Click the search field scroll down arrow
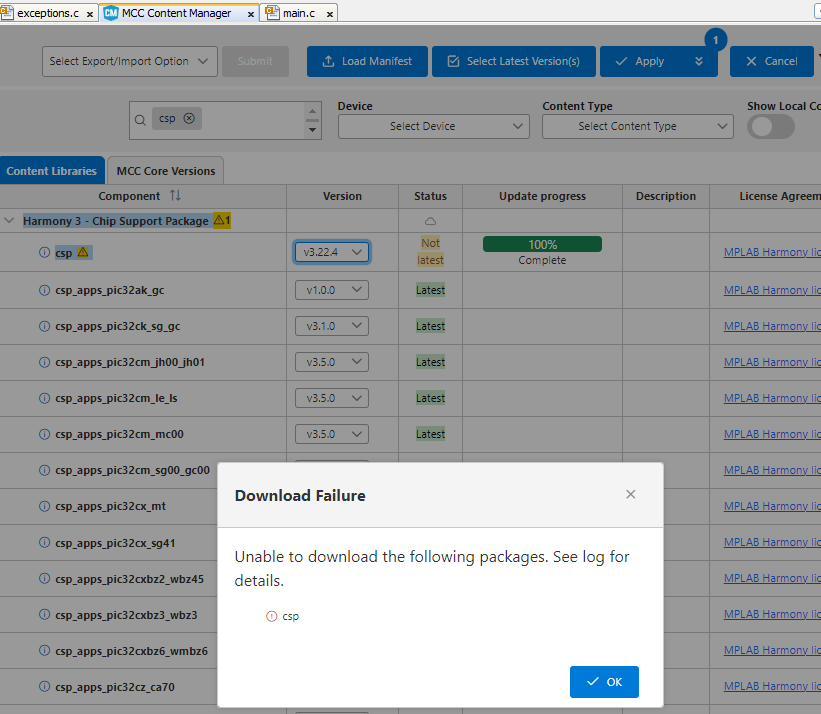Screen dimensions: 821x714 (312, 130)
